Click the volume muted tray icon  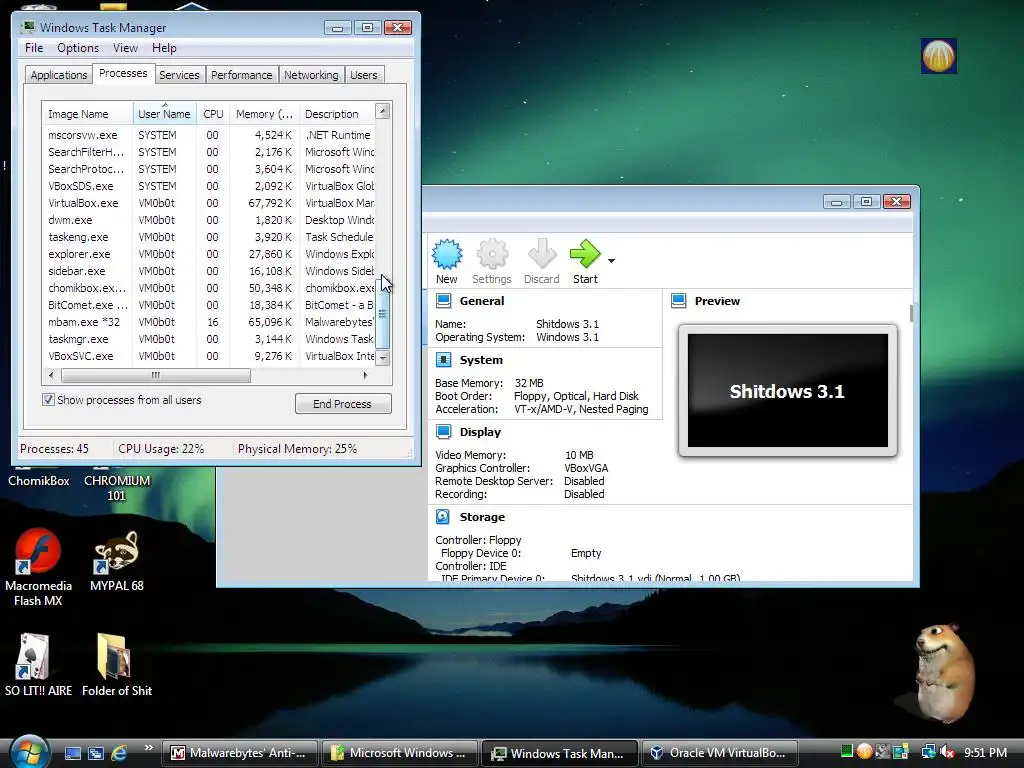pos(947,752)
